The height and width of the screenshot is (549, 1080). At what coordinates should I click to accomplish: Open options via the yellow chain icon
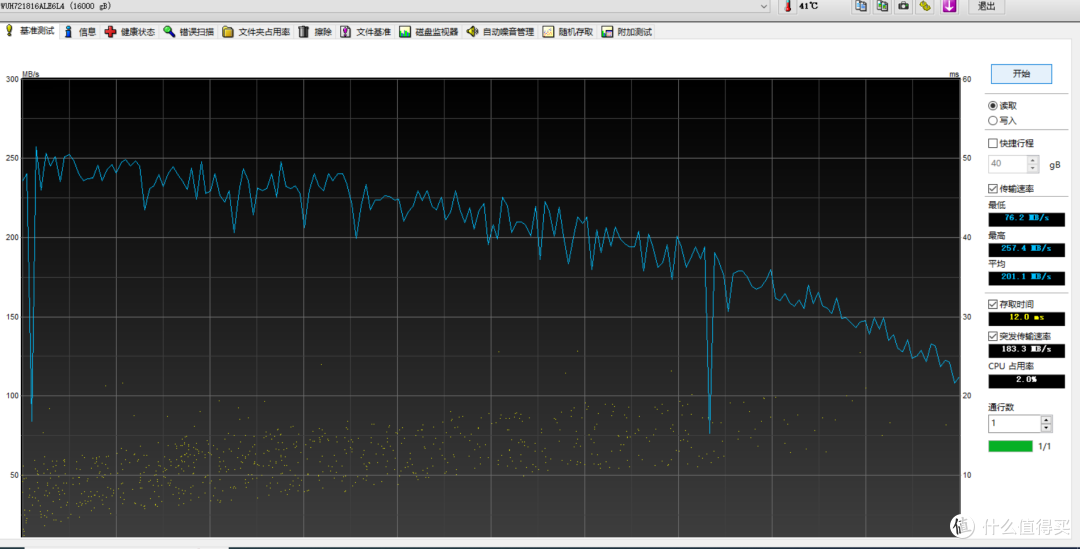925,6
